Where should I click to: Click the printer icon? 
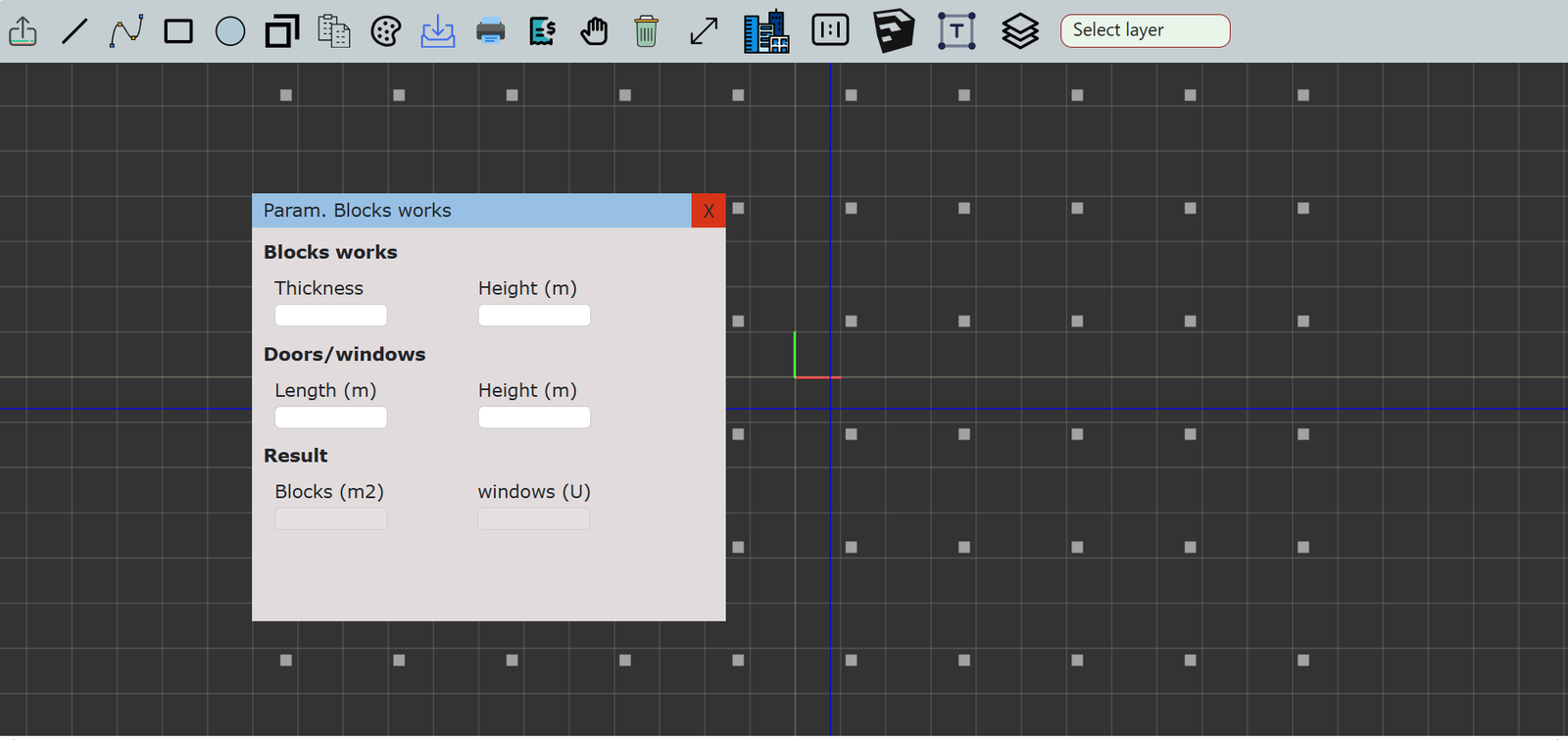(x=490, y=31)
